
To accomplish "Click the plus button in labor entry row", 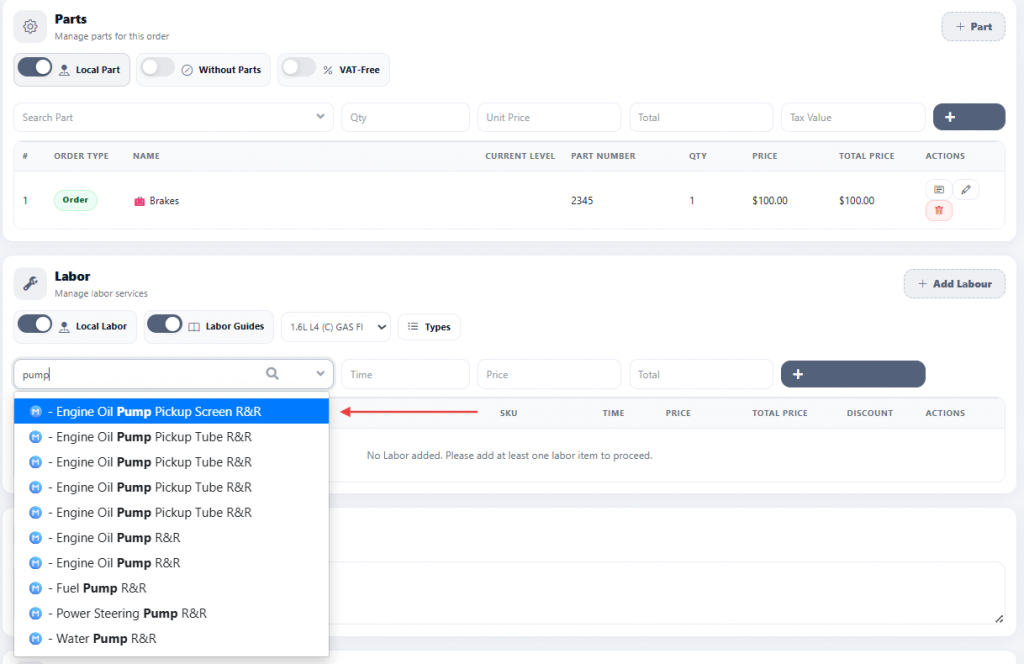I will click(x=852, y=374).
